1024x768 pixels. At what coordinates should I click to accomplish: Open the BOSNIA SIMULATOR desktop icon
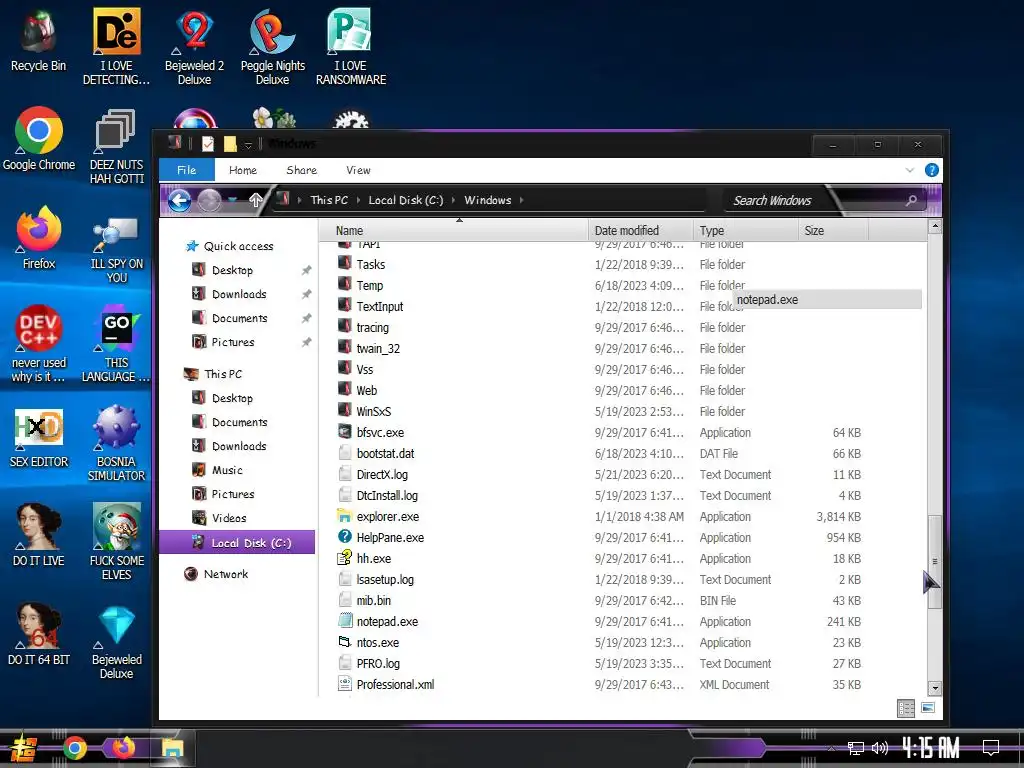tap(116, 443)
